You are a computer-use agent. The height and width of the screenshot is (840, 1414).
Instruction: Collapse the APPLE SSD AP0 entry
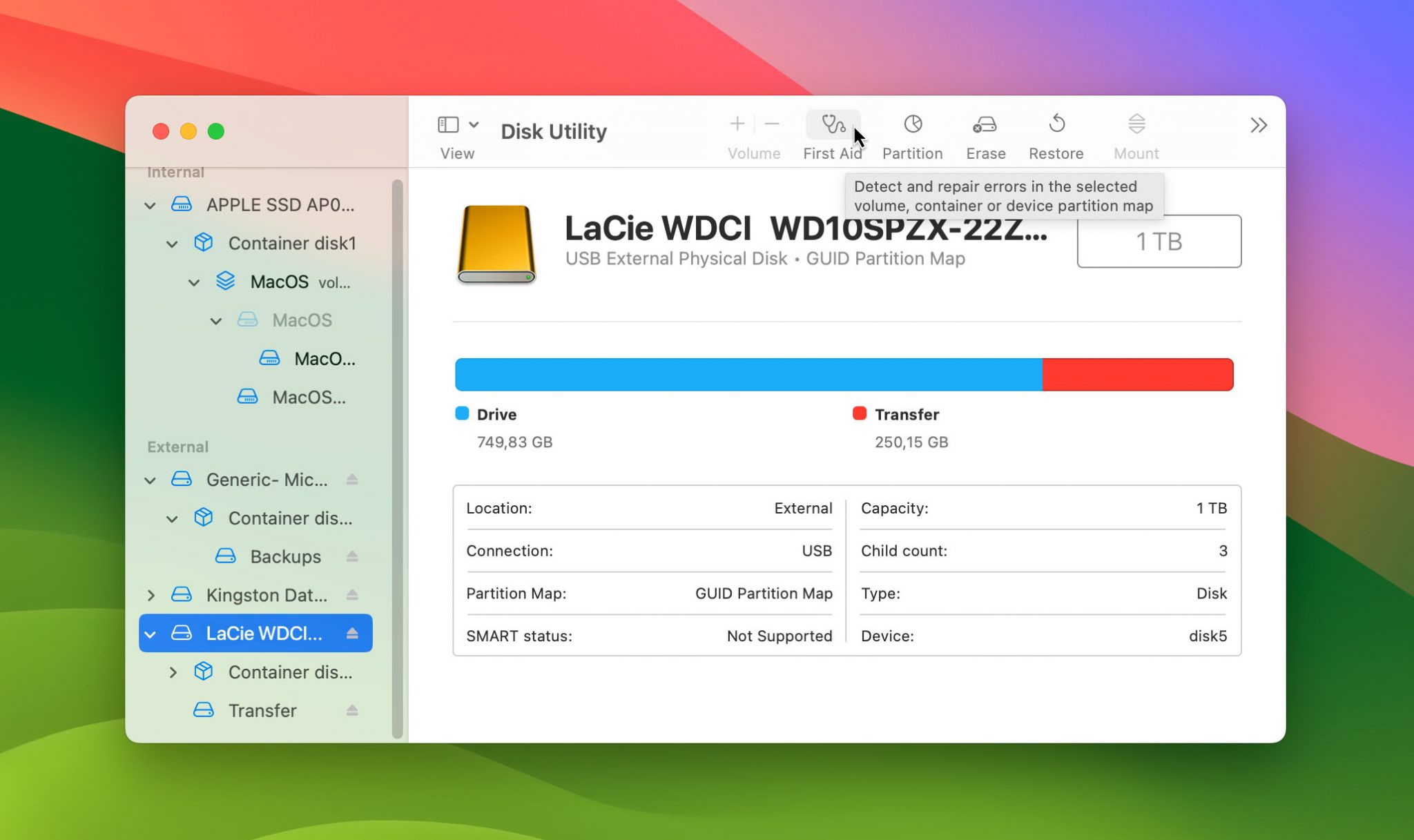[x=150, y=205]
